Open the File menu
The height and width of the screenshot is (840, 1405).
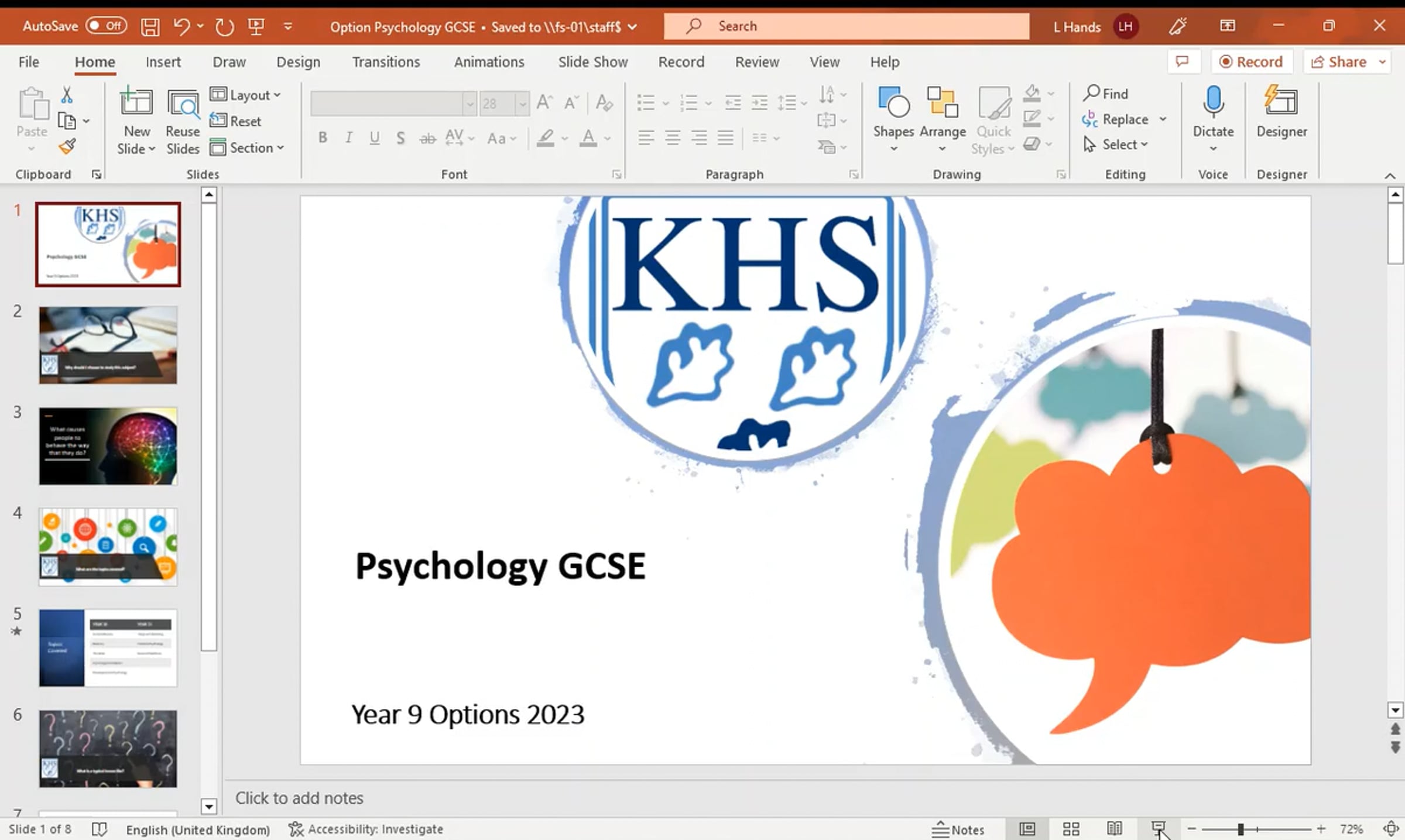[29, 61]
